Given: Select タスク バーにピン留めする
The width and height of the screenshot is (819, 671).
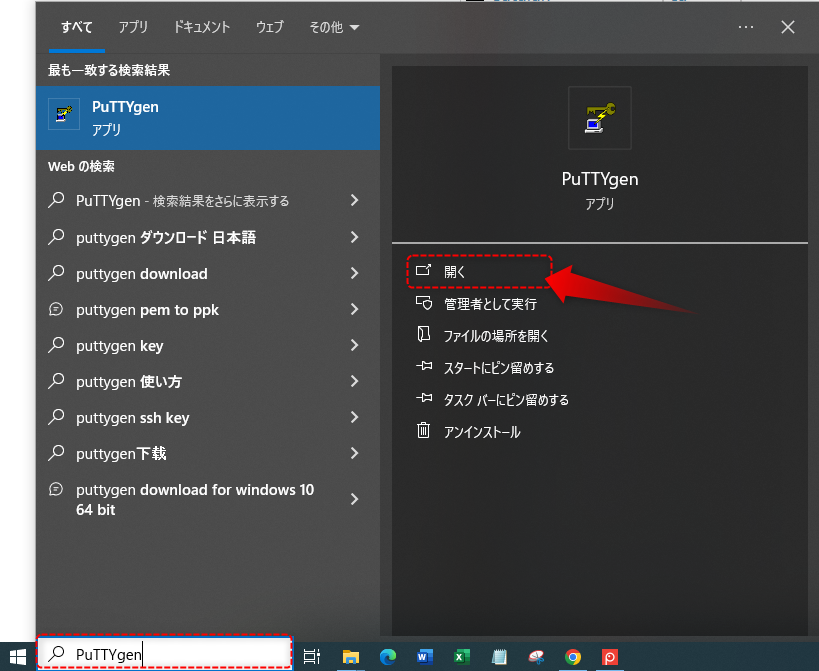Looking at the screenshot, I should 506,400.
